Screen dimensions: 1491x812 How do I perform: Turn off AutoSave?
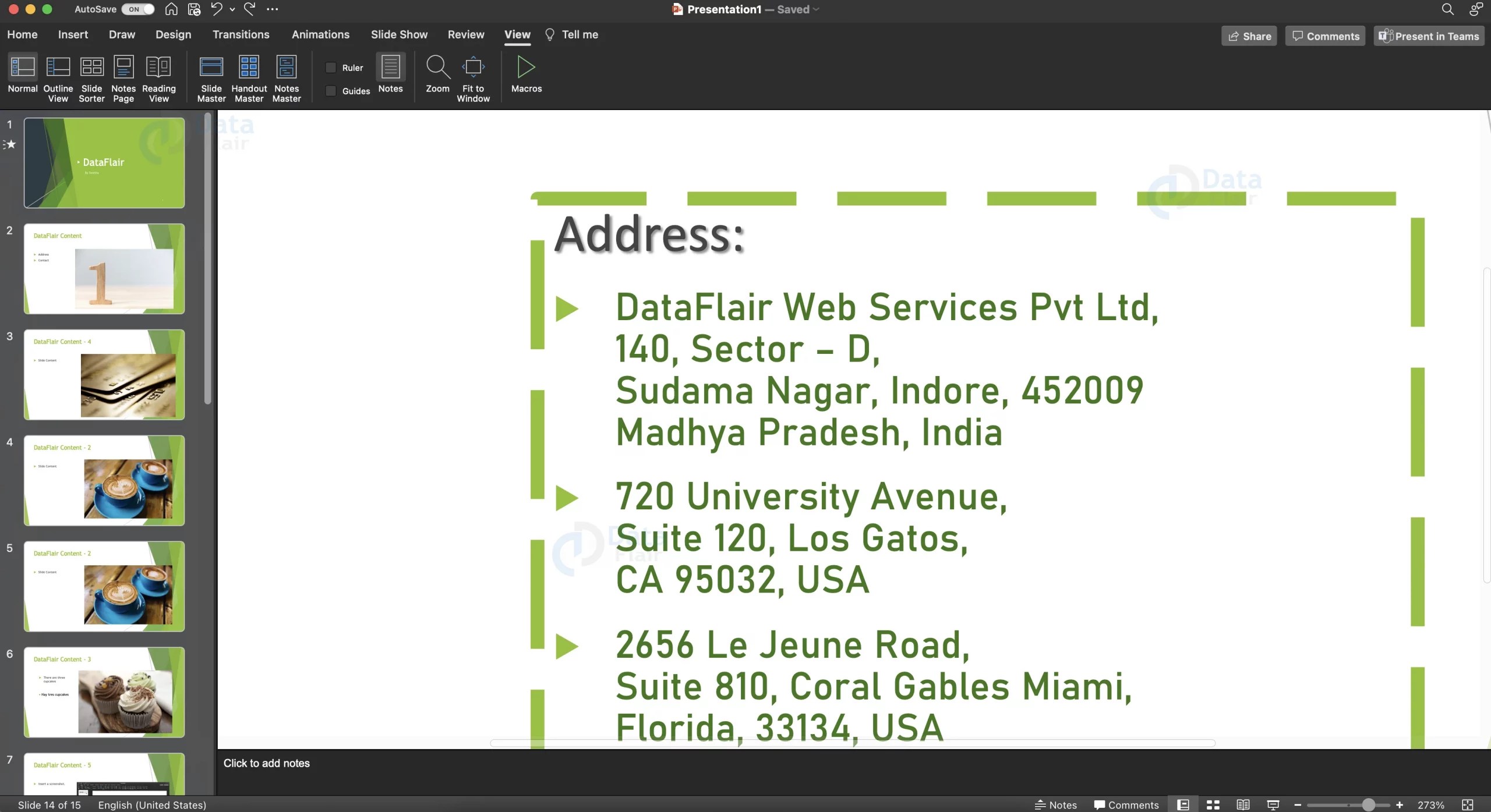[137, 9]
